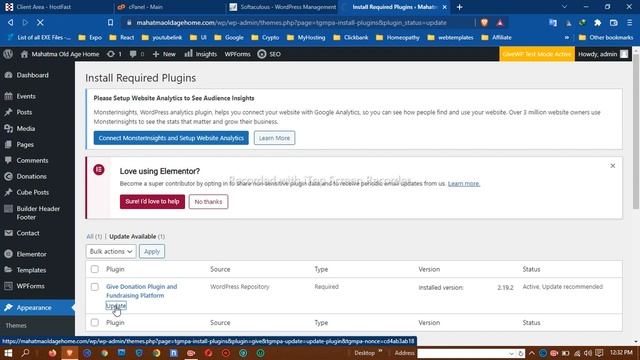Image resolution: width=640 pixels, height=360 pixels.
Task: Open the Bulk actions dropdown
Action: point(111,251)
